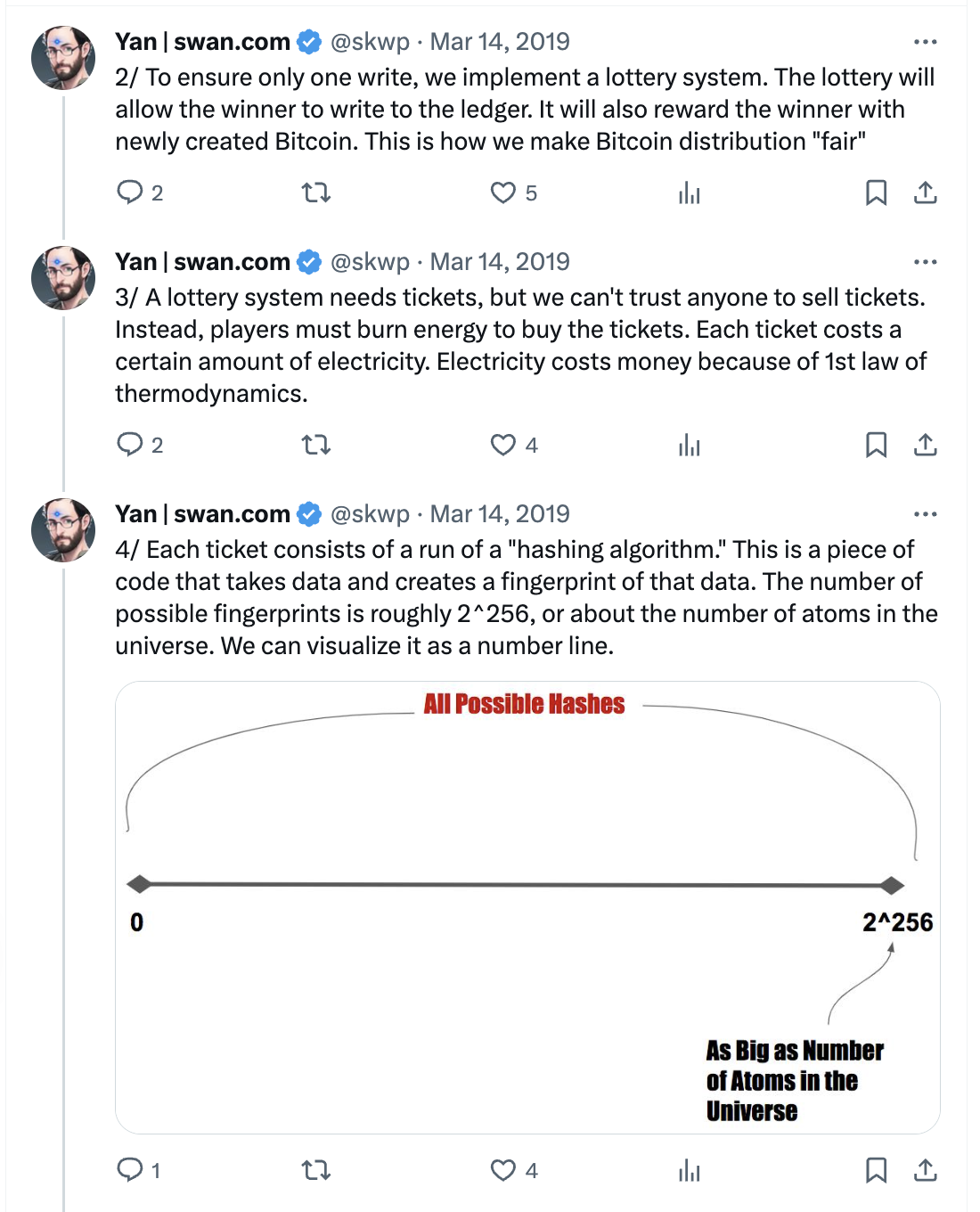Open the three-dot menu on tweet 4/
The height and width of the screenshot is (1212, 980).
pyautogui.click(x=926, y=513)
